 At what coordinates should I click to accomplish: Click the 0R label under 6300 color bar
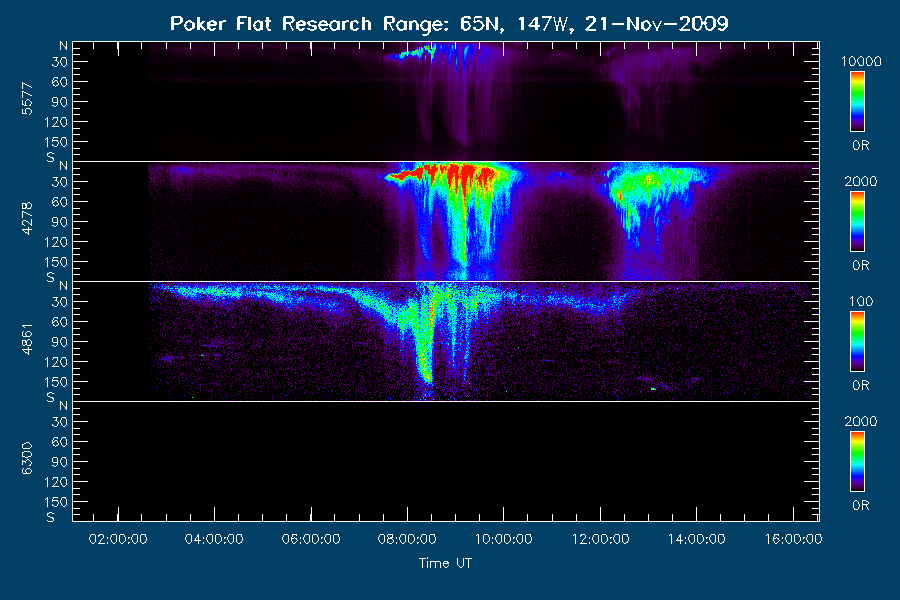click(x=861, y=505)
